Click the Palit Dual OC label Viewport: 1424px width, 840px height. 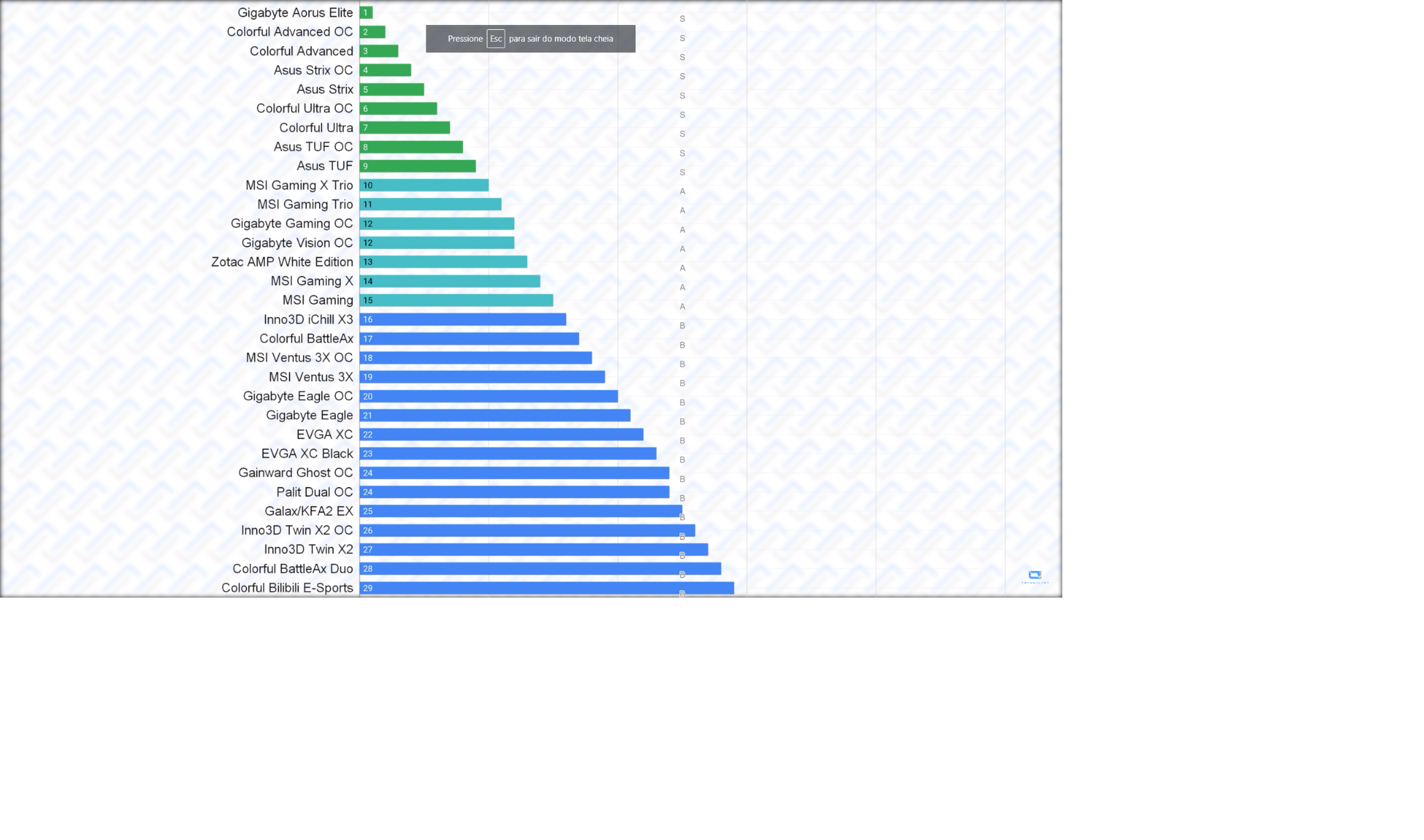click(315, 492)
